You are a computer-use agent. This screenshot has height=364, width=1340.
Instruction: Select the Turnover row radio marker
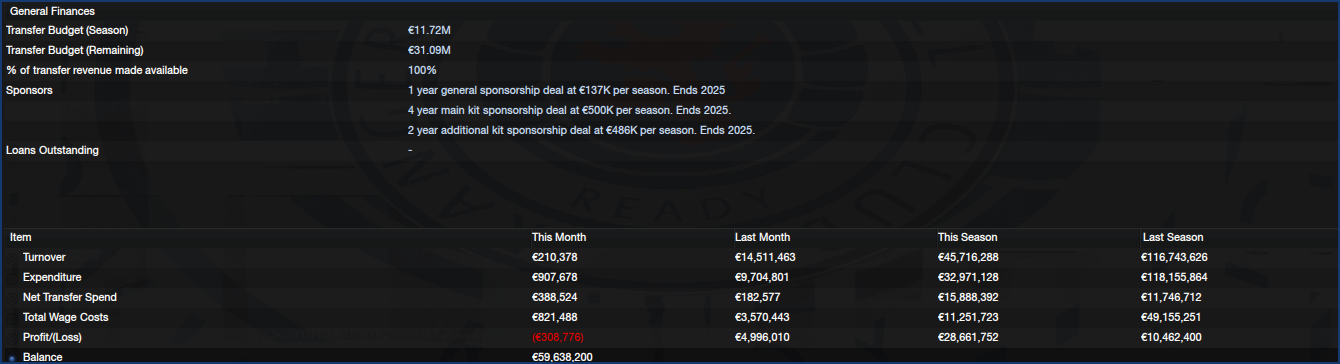pyautogui.click(x=12, y=257)
